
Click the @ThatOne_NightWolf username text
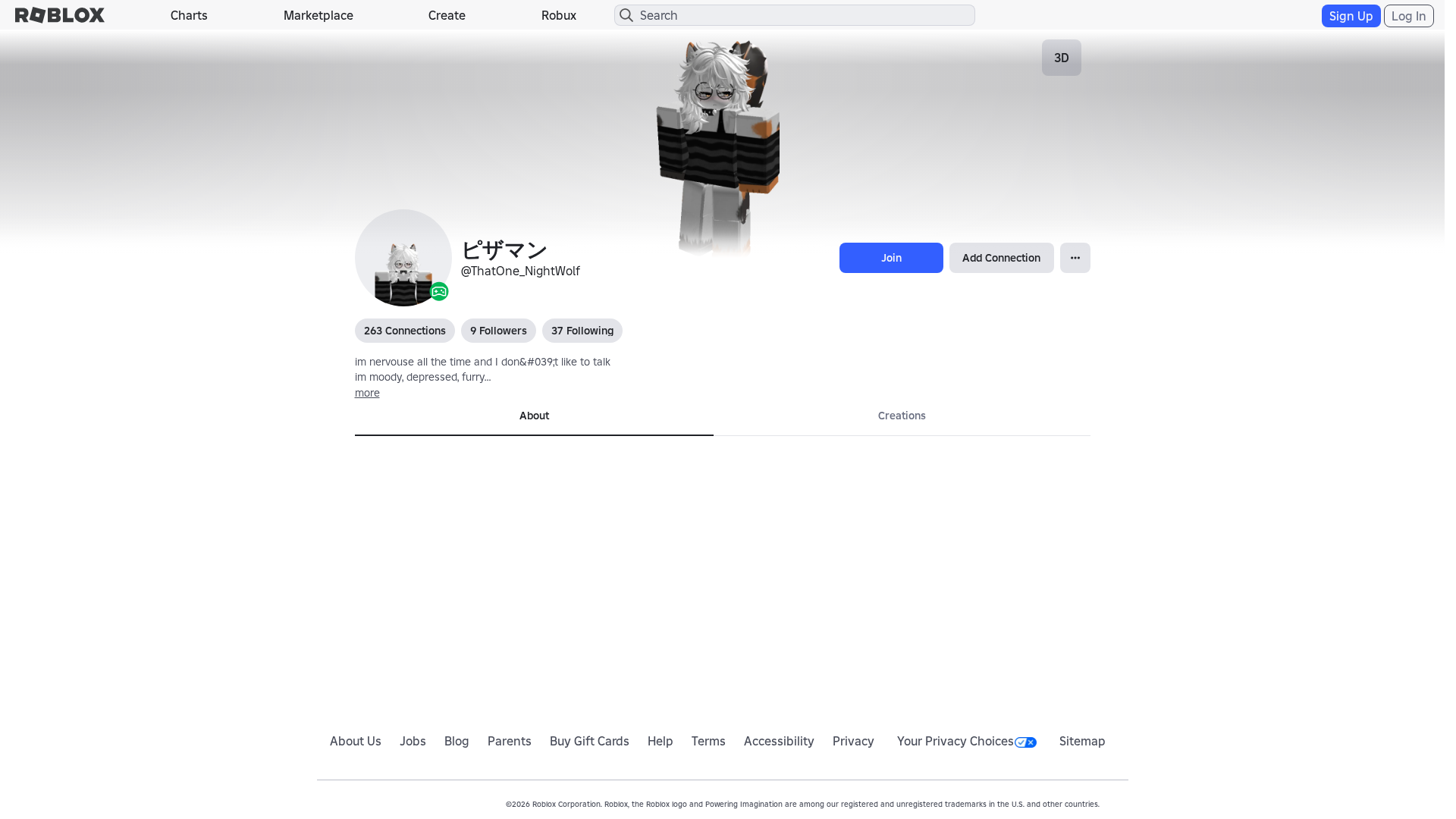coord(520,271)
